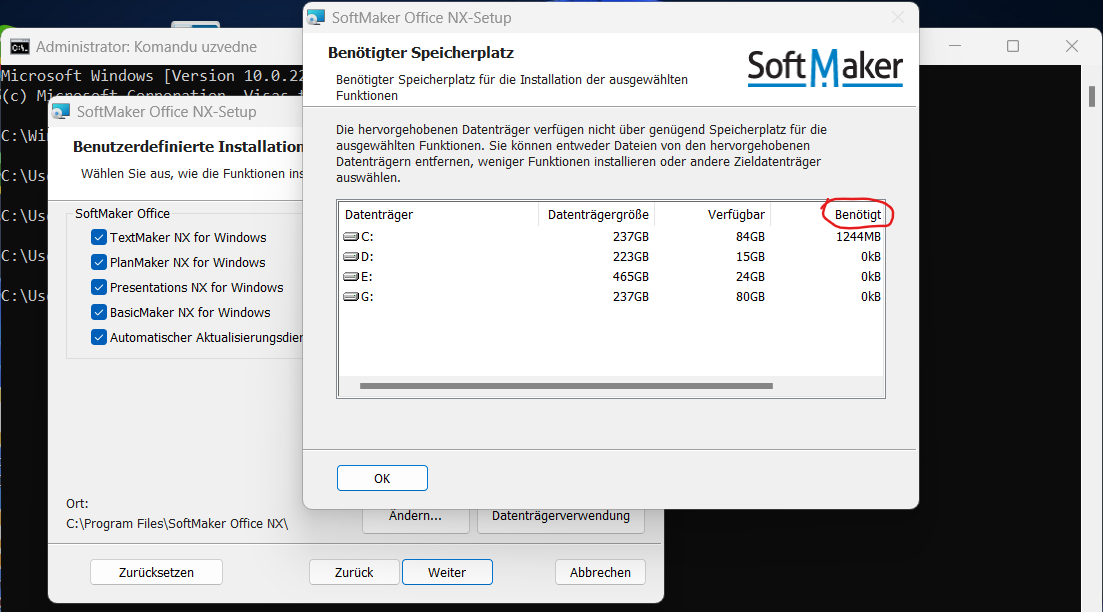Viewport: 1103px width, 612px height.
Task: Uncheck TextMaker NX for Windows
Action: point(99,238)
